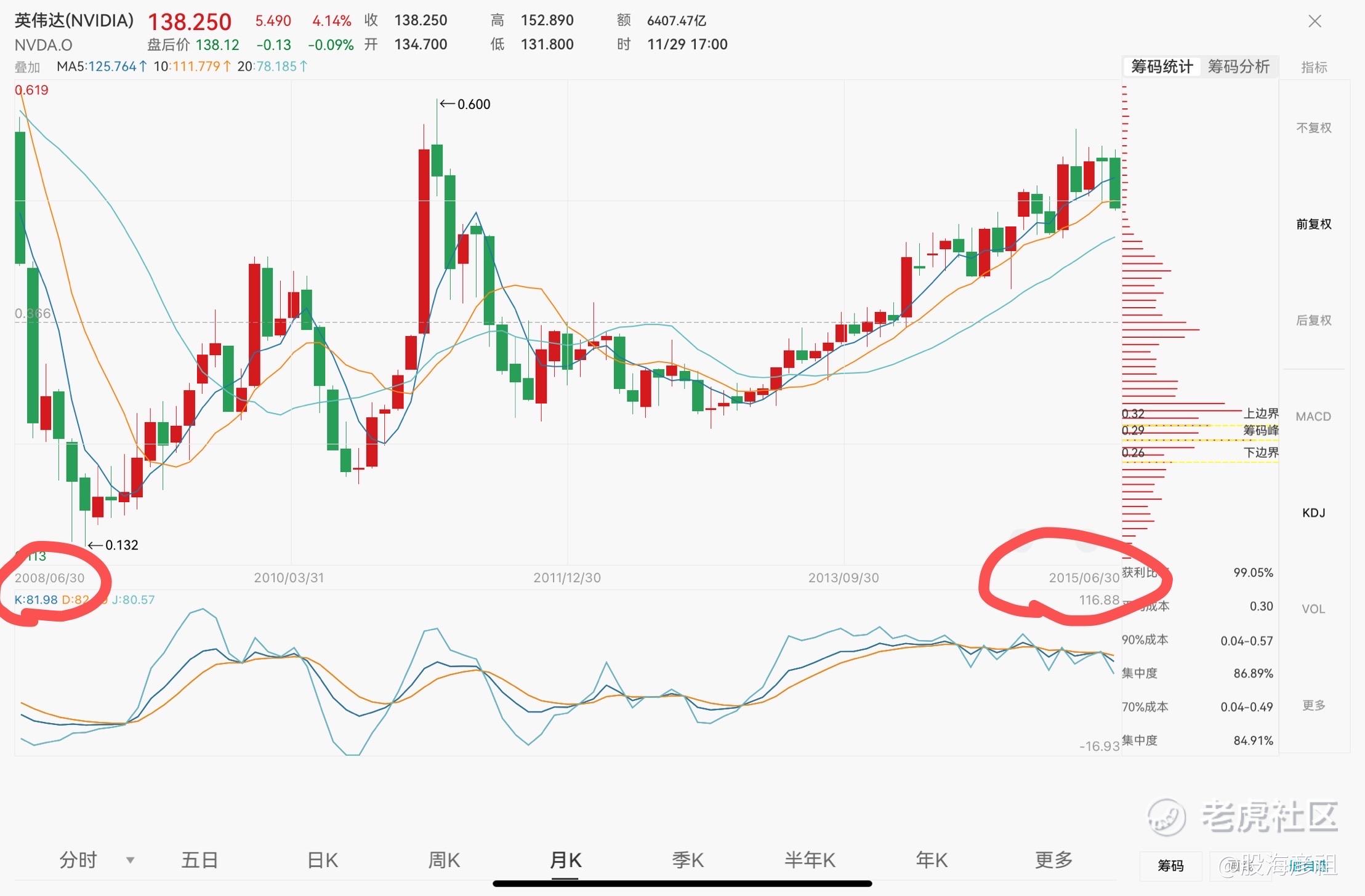
Task: Show the KDJ indicator
Action: [1313, 513]
